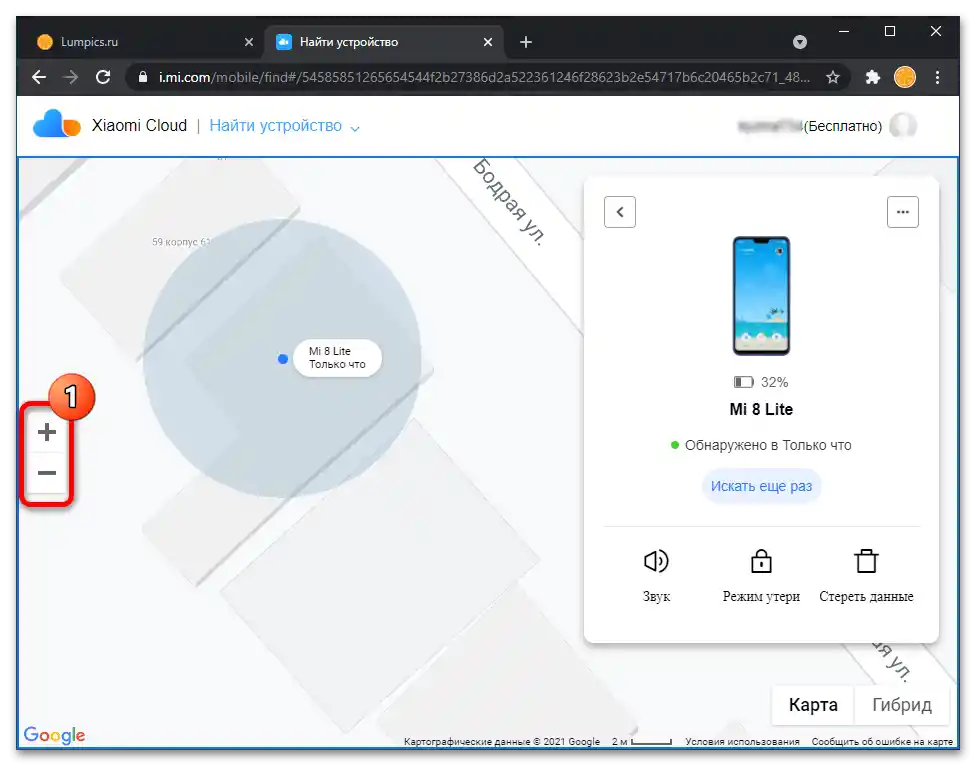976x766 pixels.
Task: Maximize the browser window
Action: tap(890, 31)
